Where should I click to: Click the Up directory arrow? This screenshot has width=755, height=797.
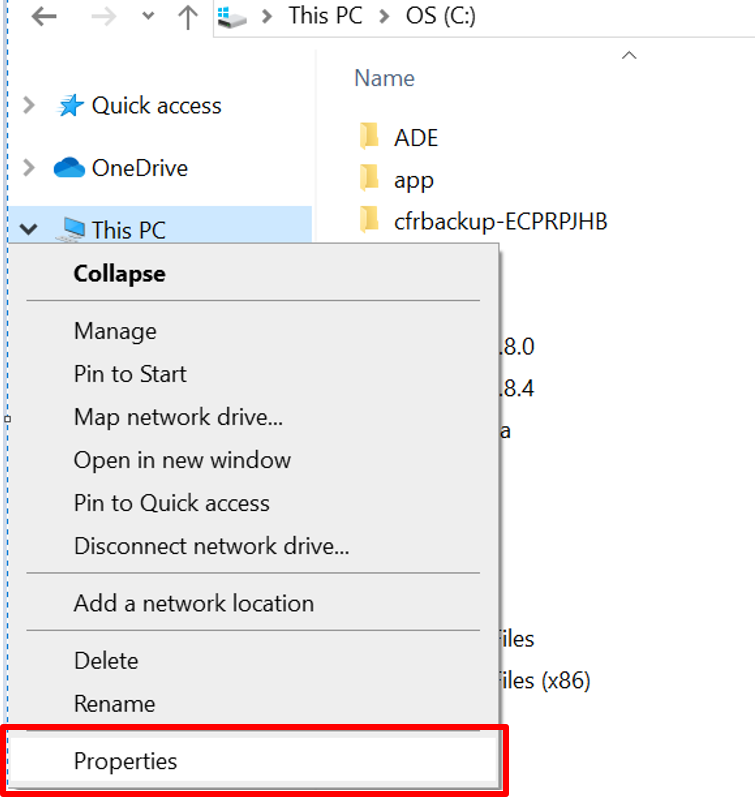click(x=187, y=17)
